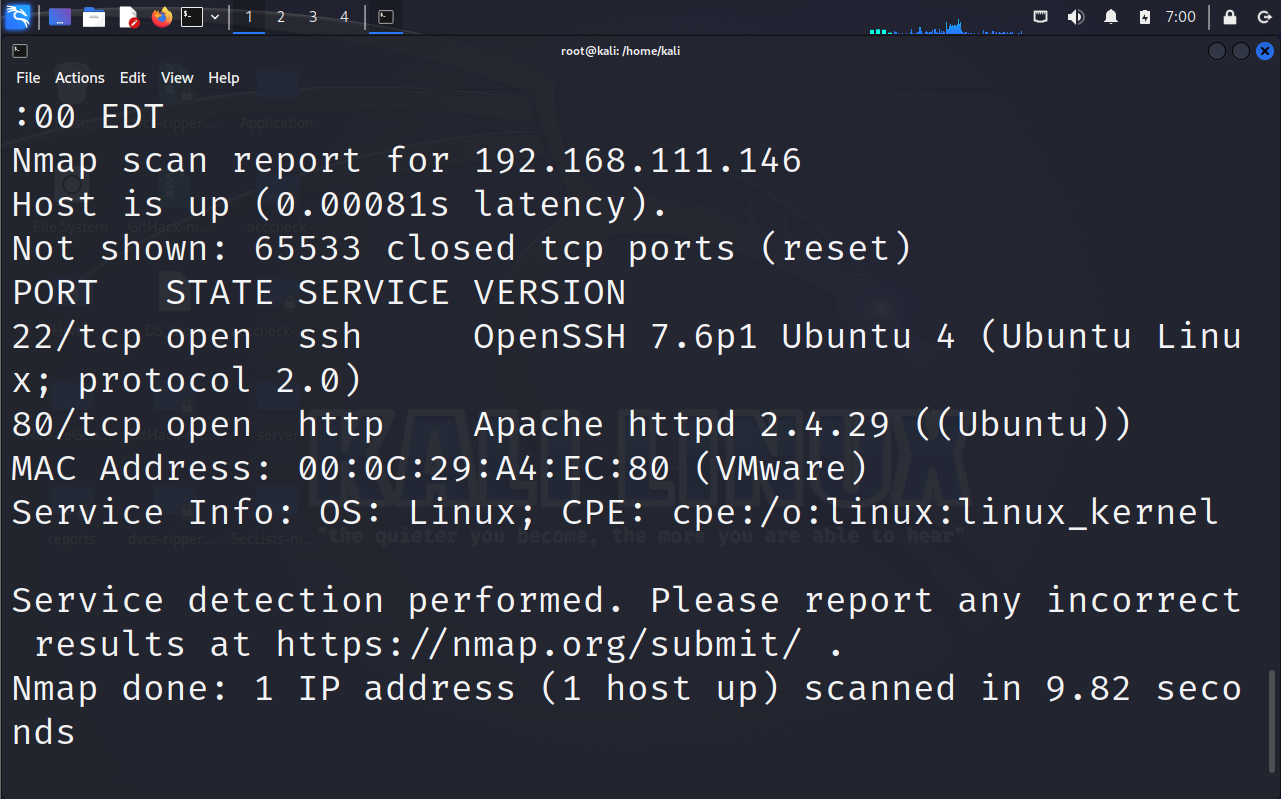Click the window title 'root@kali: /home/kali'
The height and width of the screenshot is (799, 1281).
pyautogui.click(x=621, y=51)
